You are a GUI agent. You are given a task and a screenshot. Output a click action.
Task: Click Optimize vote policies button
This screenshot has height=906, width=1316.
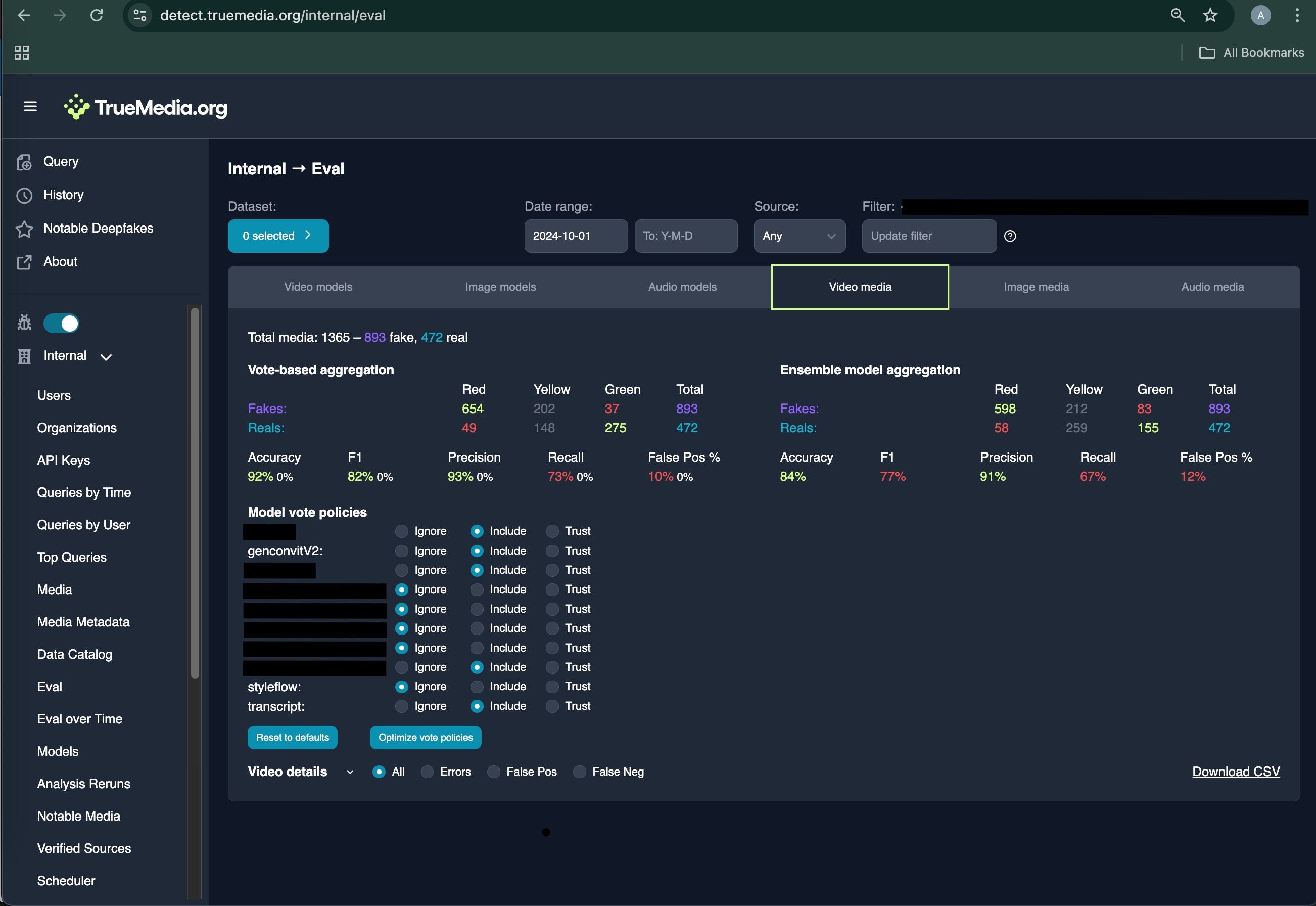[425, 738]
